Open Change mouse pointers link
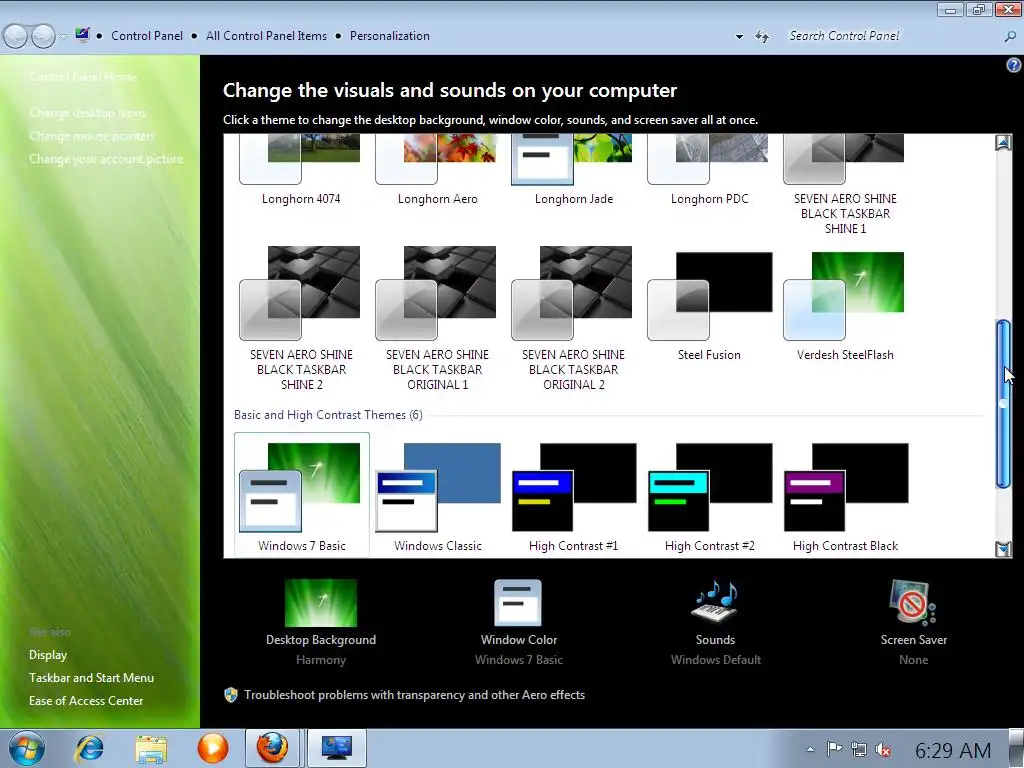The image size is (1024, 768). [x=91, y=136]
